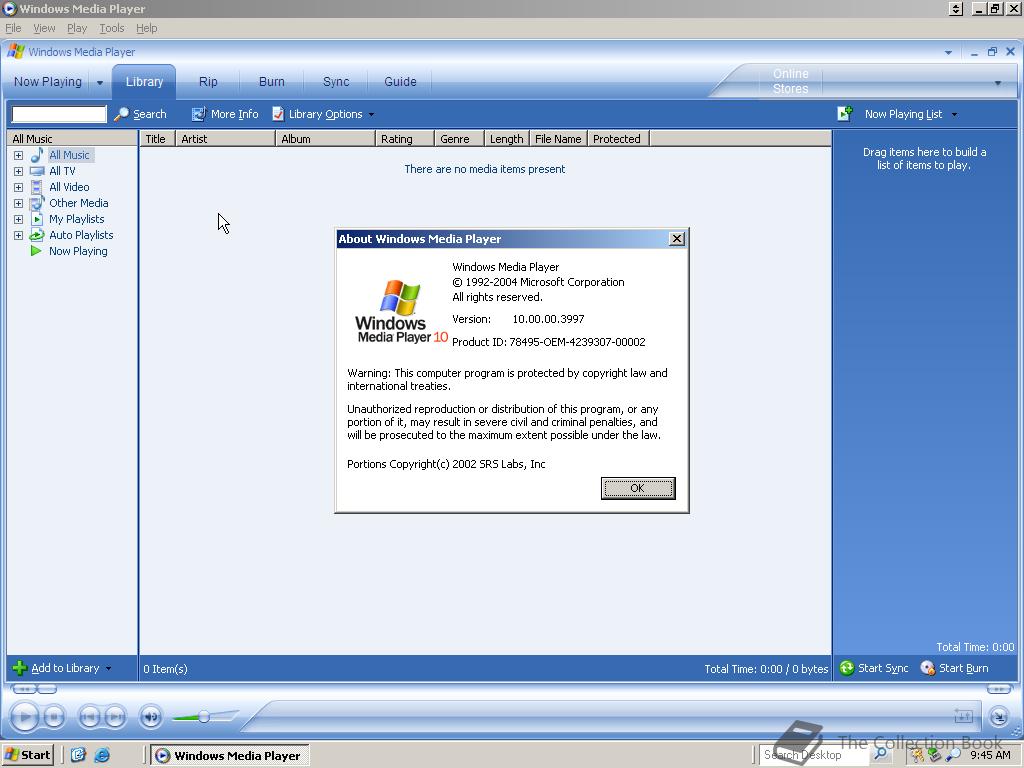Click the More Info icon

[199, 114]
